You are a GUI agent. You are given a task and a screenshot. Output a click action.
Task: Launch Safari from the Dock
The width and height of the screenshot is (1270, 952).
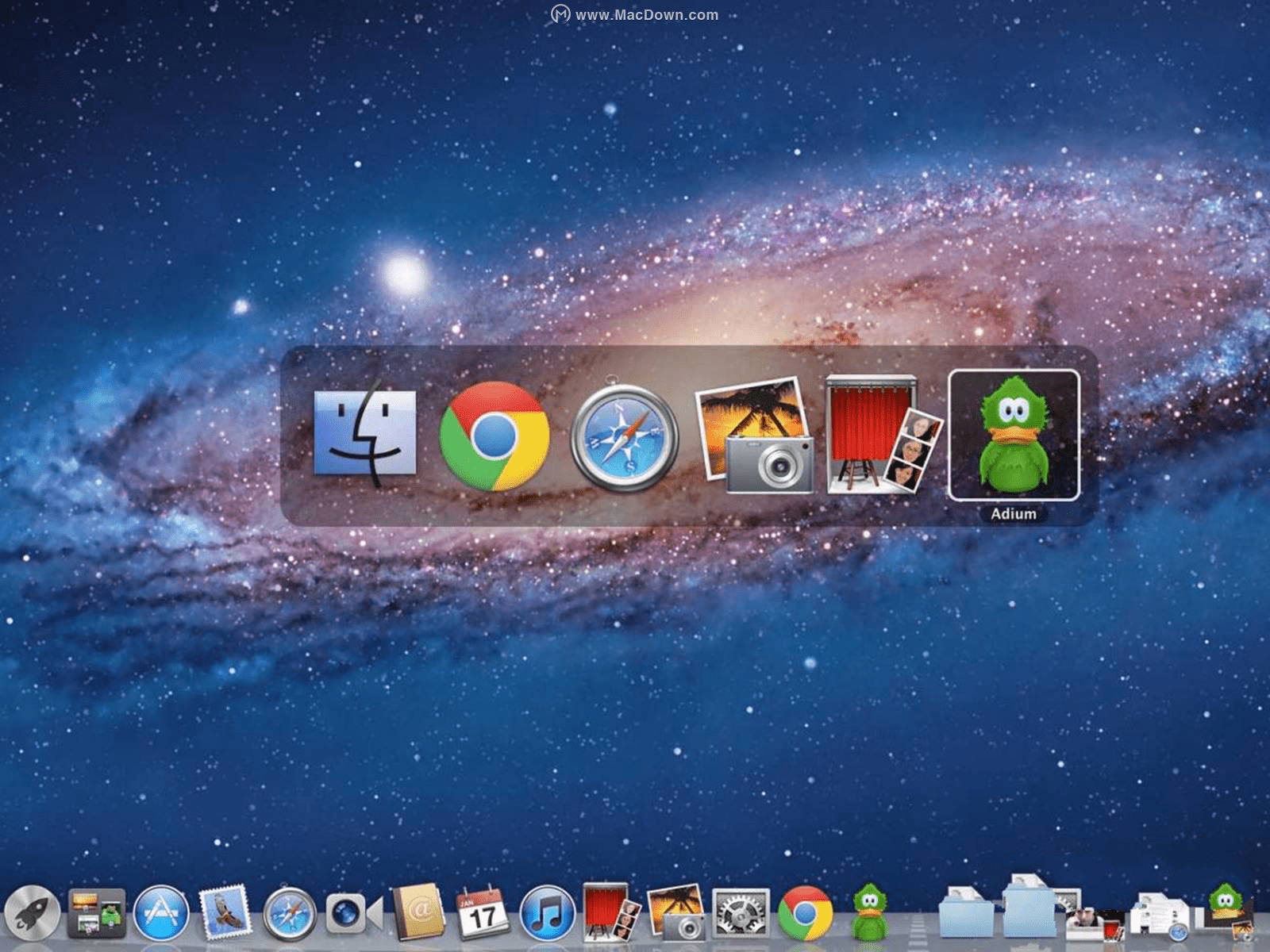(x=290, y=913)
